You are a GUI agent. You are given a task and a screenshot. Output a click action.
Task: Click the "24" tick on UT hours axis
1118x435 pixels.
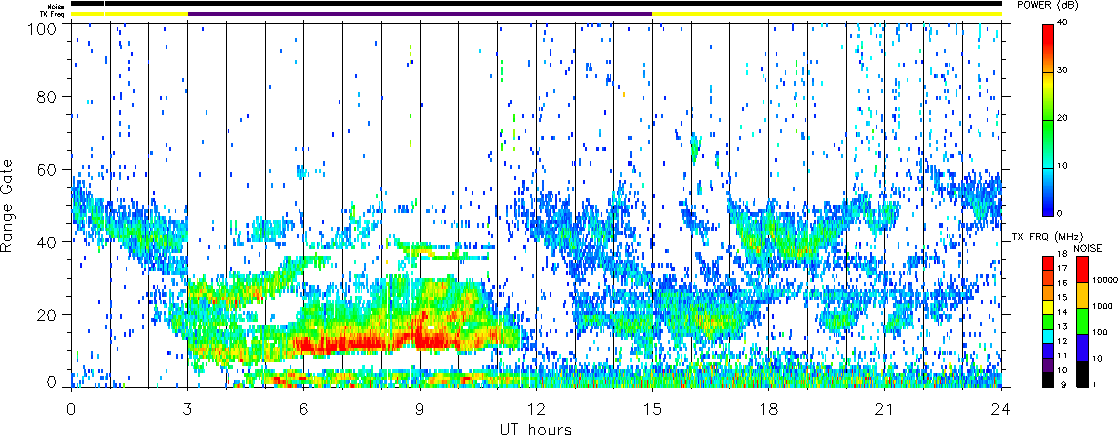click(1000, 409)
